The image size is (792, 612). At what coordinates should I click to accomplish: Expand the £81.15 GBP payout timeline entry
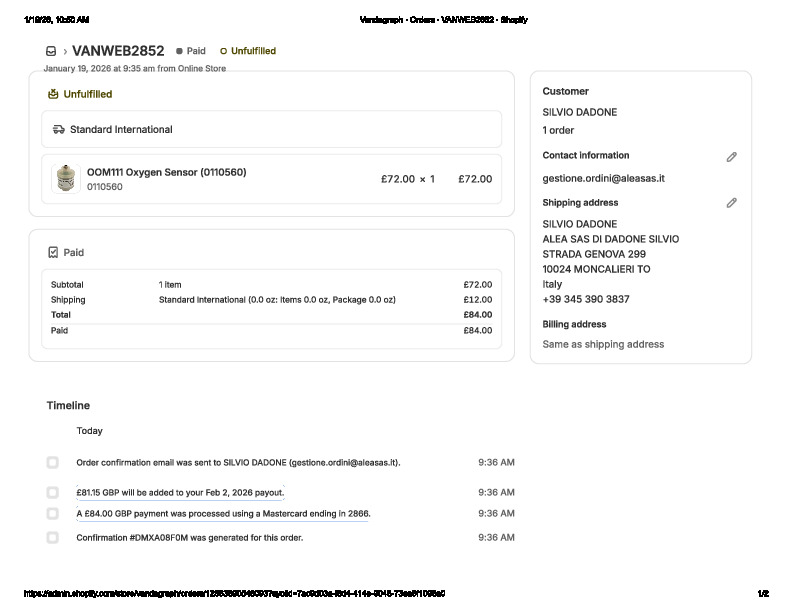tap(180, 492)
